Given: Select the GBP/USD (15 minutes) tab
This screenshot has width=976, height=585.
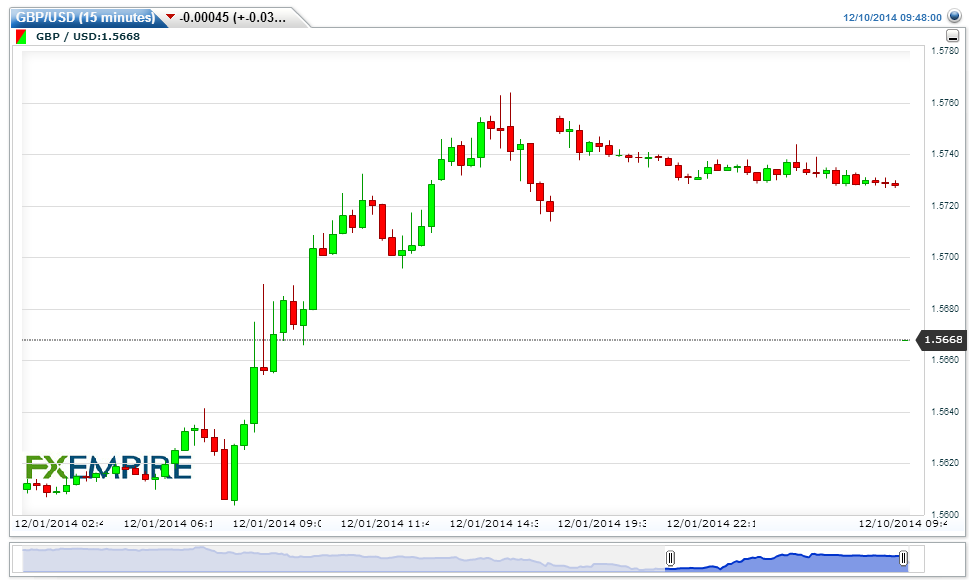Looking at the screenshot, I should tap(85, 17).
